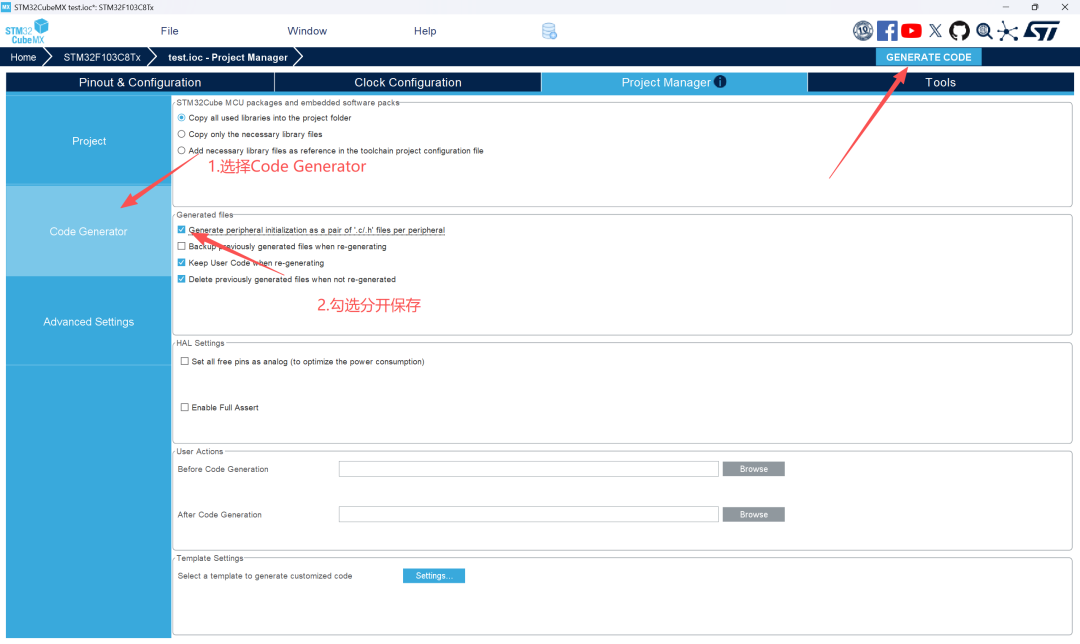Select Copy only necessary library files
This screenshot has width=1080, height=644.
click(x=182, y=134)
